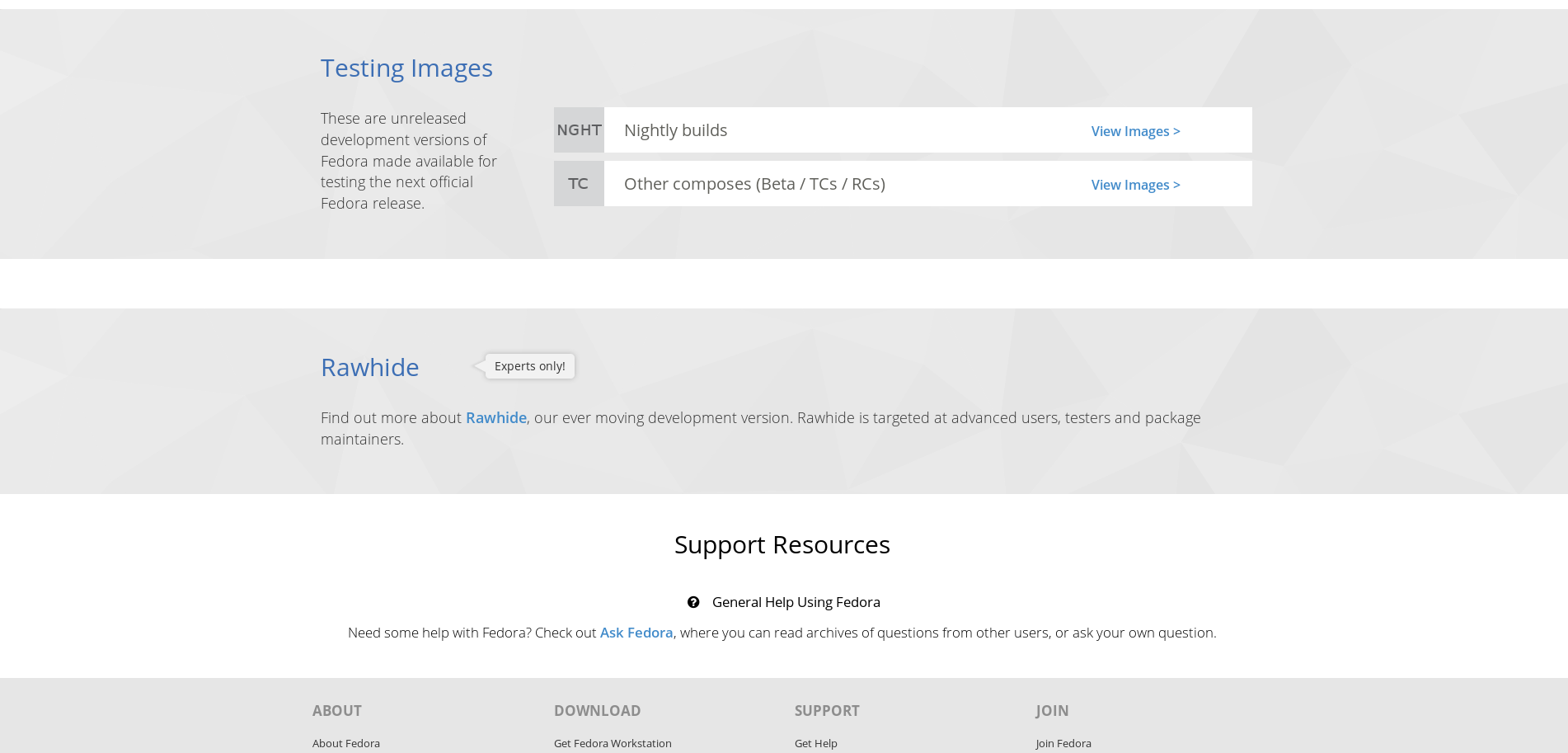Click the NGHT badge icon
This screenshot has width=1568, height=753.
[579, 129]
